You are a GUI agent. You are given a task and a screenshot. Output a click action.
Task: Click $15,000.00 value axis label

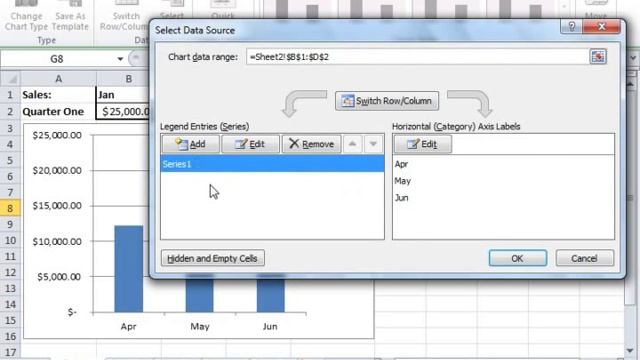57,206
